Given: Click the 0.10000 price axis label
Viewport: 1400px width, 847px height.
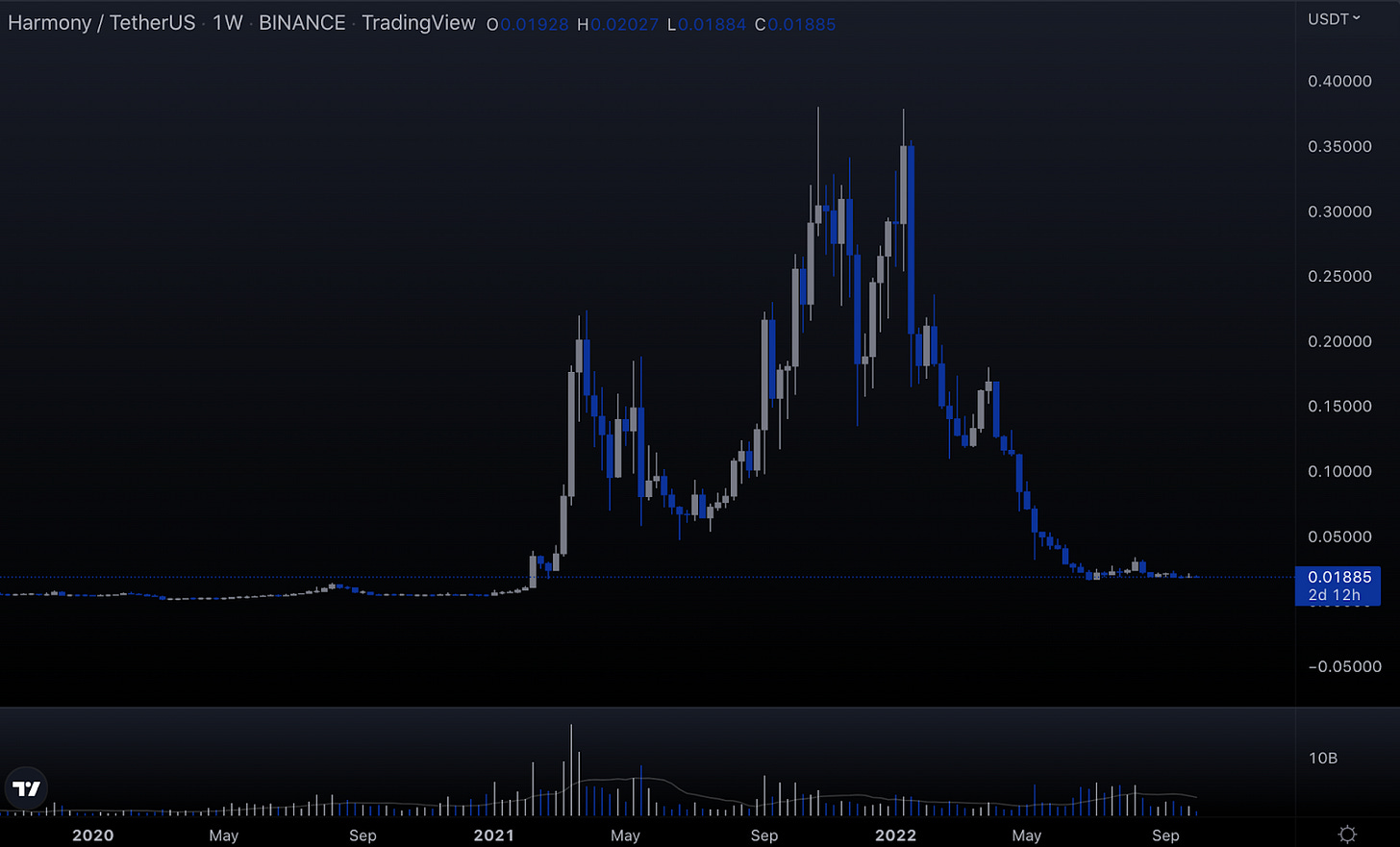Looking at the screenshot, I should pyautogui.click(x=1339, y=471).
